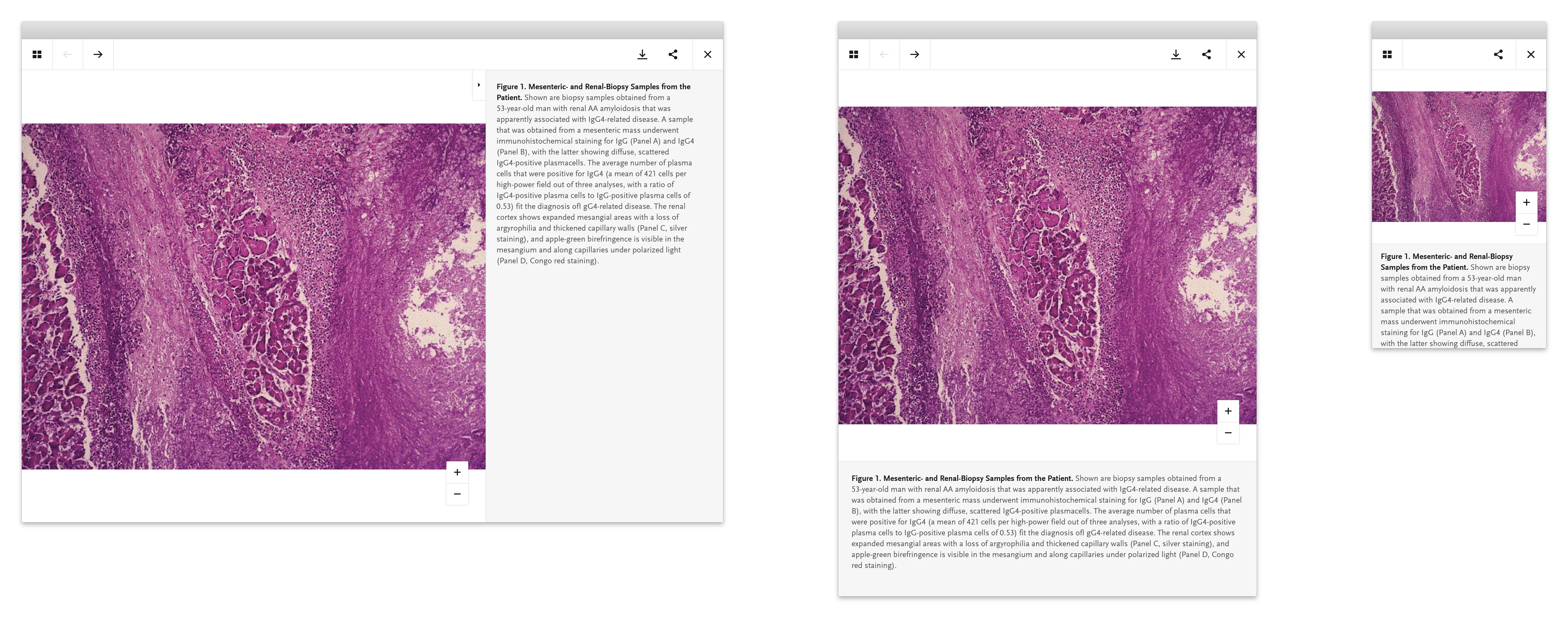Share the figure from the middle viewer

1206,55
